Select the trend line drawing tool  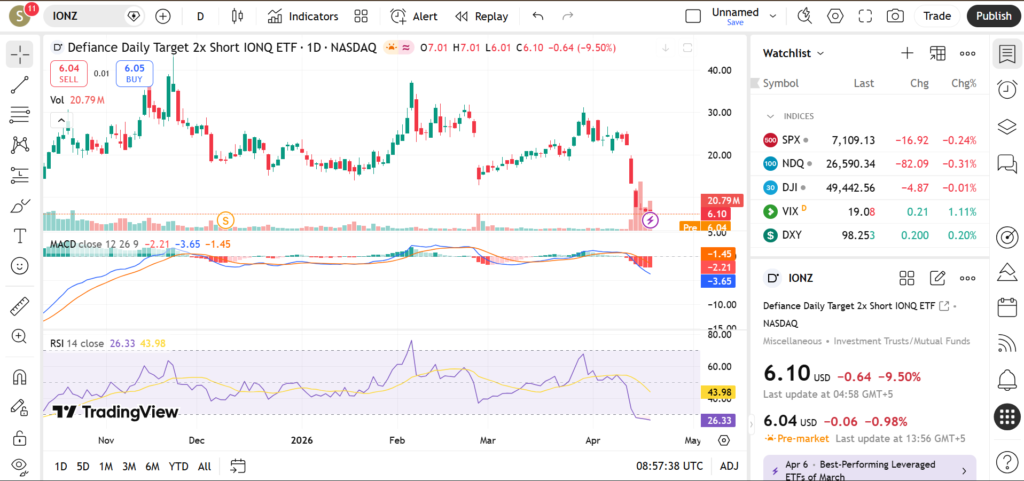point(19,85)
